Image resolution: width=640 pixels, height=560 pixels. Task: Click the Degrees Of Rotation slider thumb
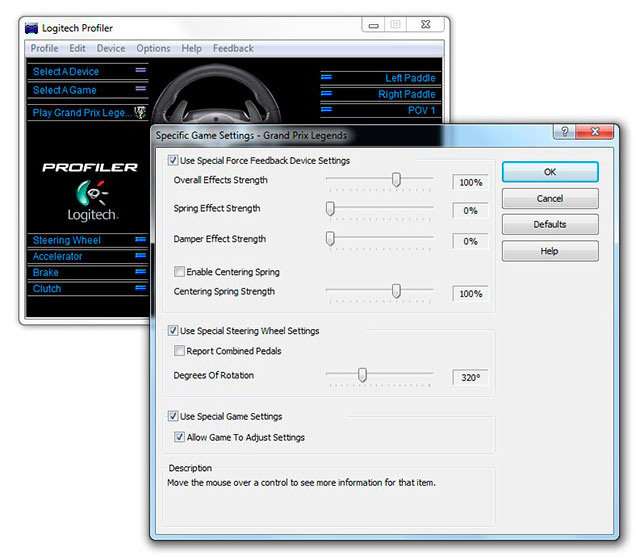(362, 375)
